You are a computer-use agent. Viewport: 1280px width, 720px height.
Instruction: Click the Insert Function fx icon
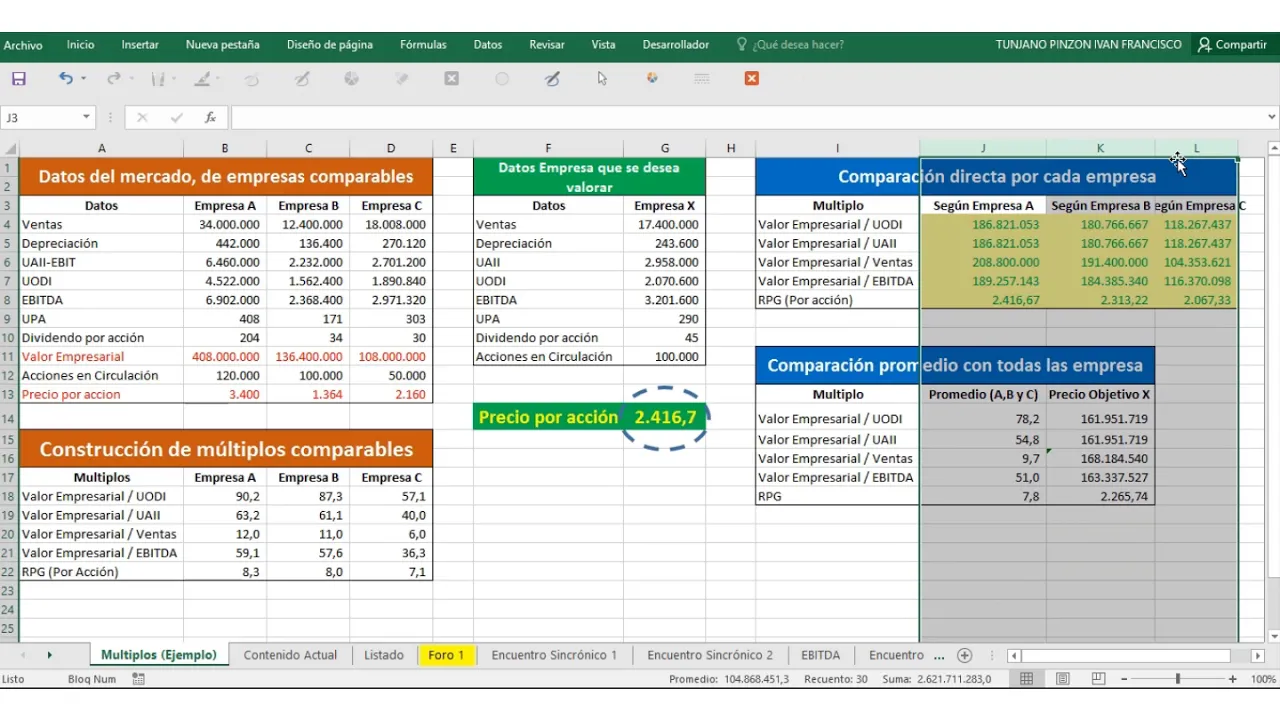tap(210, 117)
